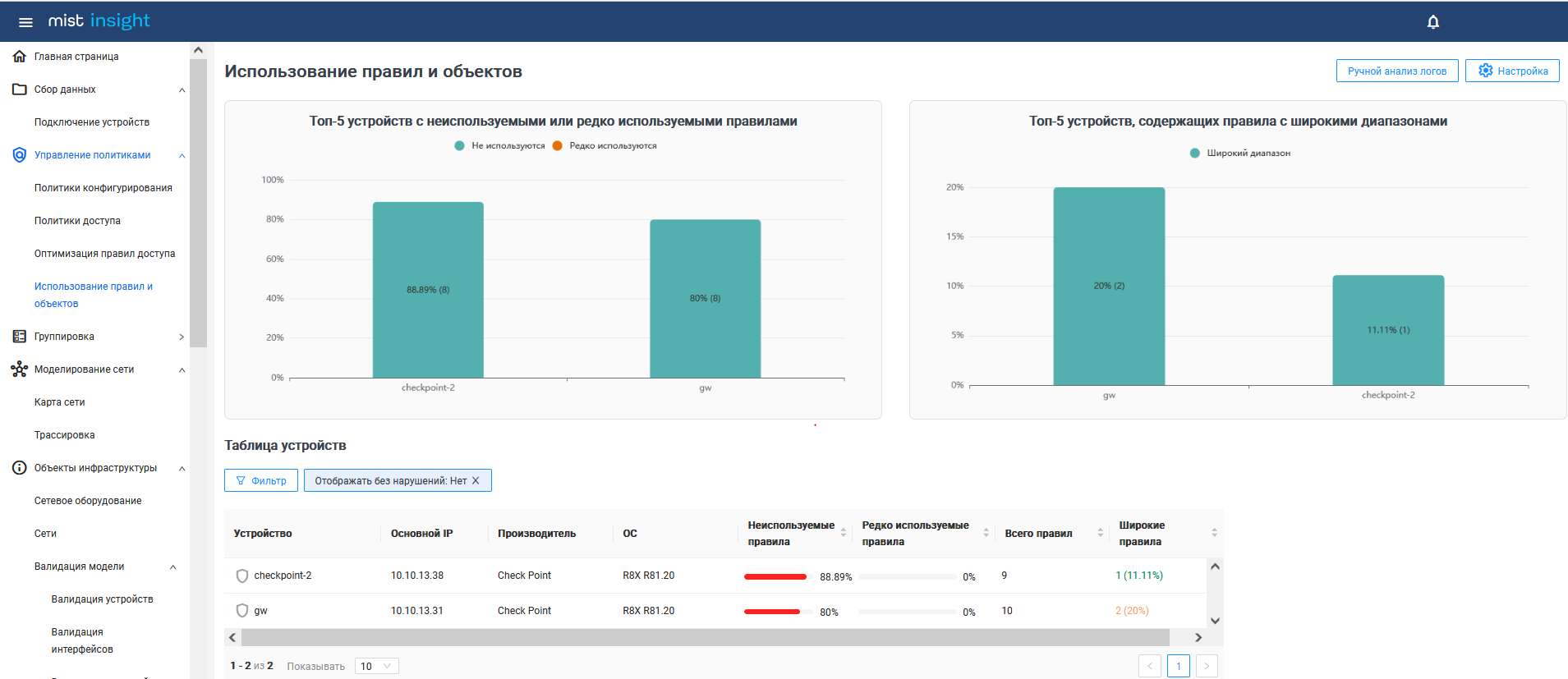
Task: Click shield icon next to checkpoint-2
Action: click(241, 576)
